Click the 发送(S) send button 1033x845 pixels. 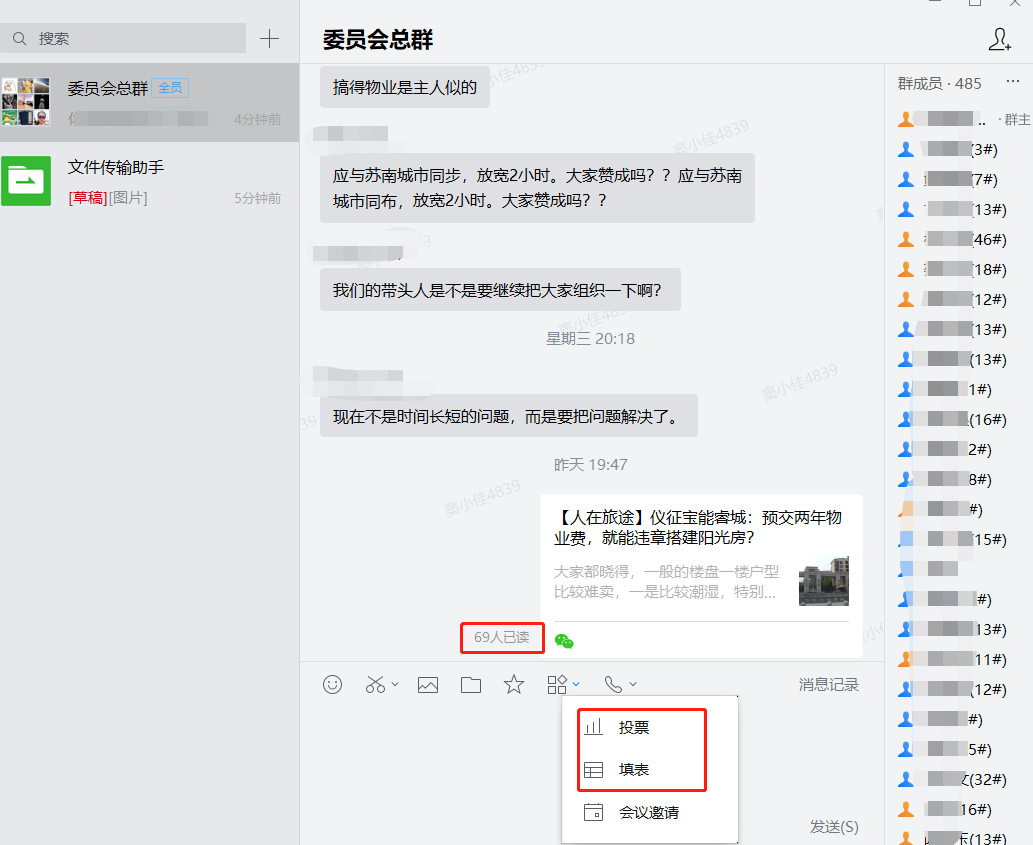click(834, 827)
